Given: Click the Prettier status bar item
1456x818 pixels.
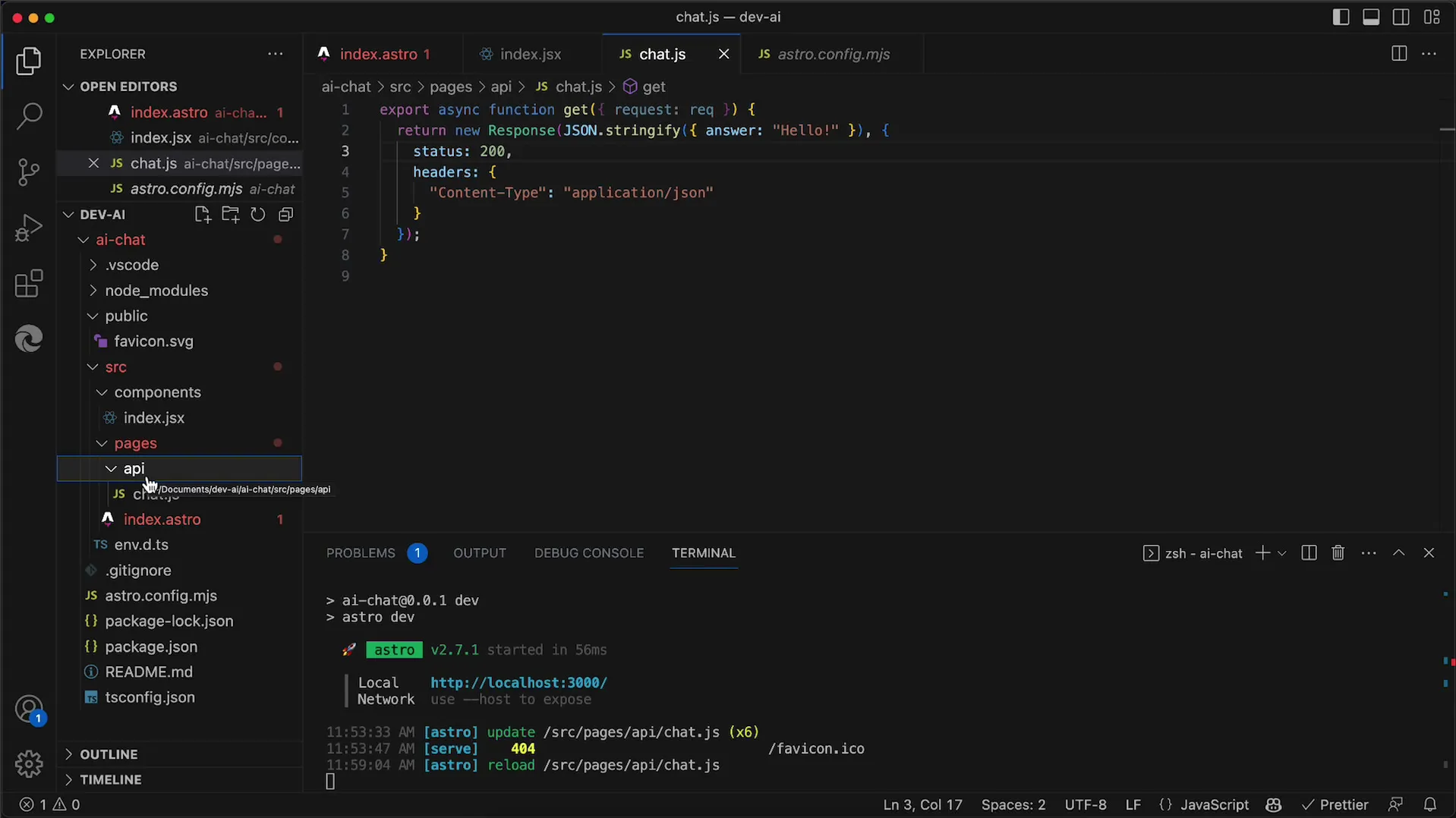Looking at the screenshot, I should tap(1335, 804).
